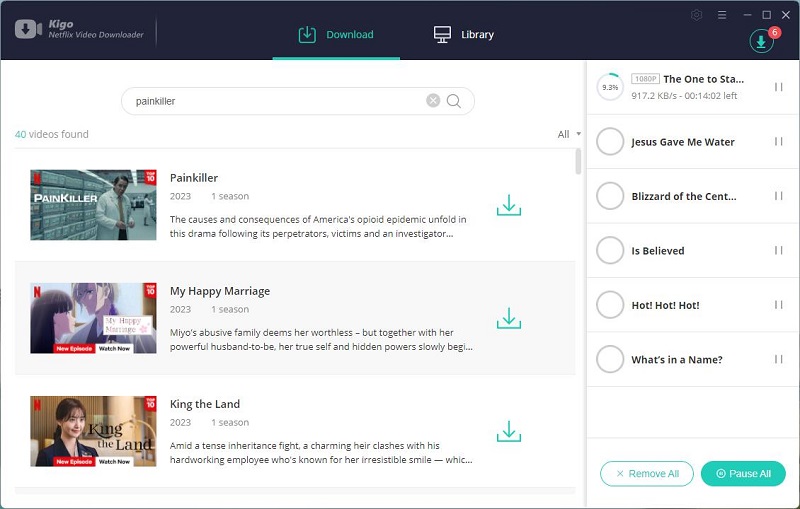The image size is (800, 509).
Task: Click the results list scrollbar
Action: (578, 161)
